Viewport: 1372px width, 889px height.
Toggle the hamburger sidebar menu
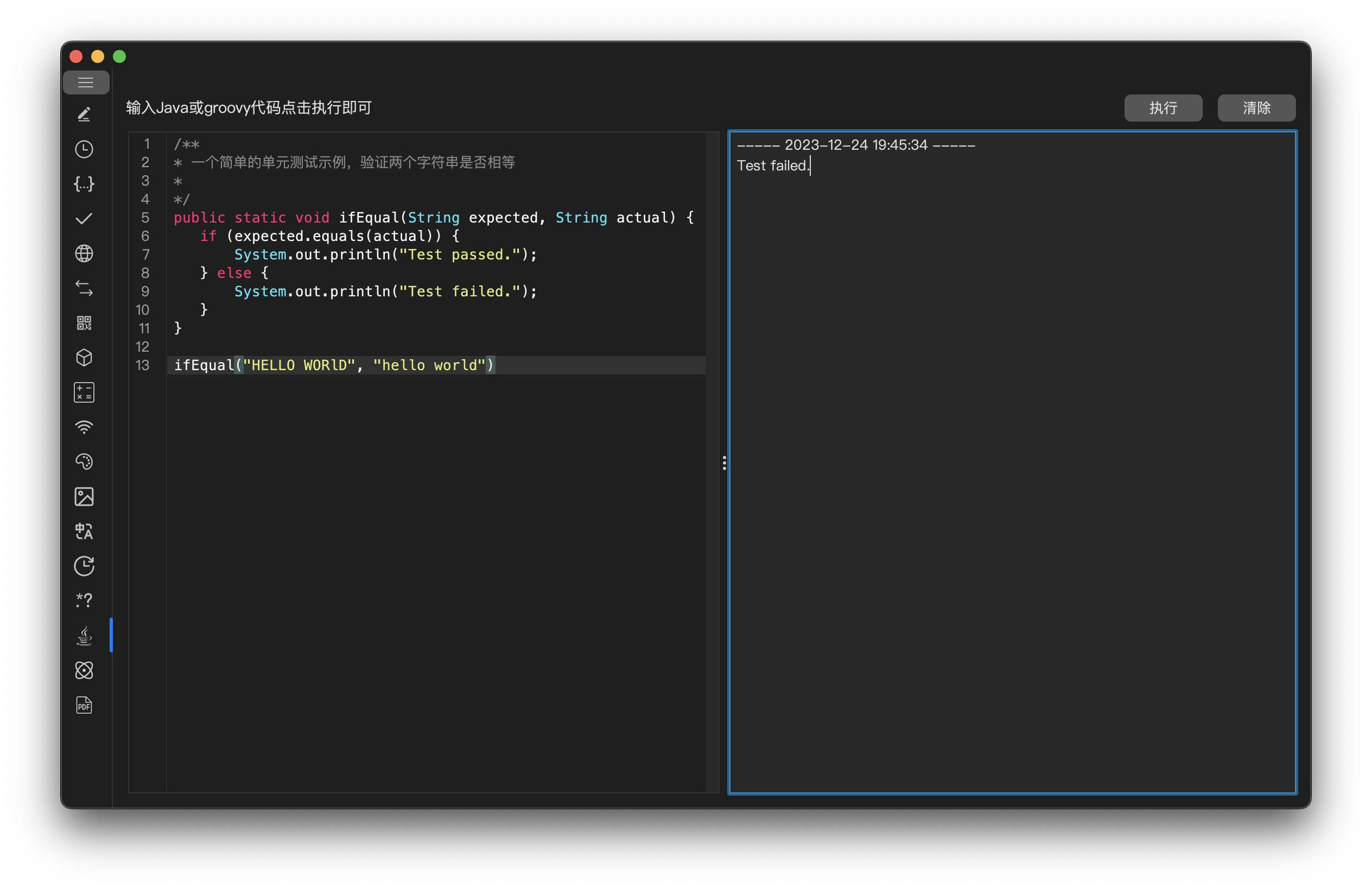pos(85,82)
